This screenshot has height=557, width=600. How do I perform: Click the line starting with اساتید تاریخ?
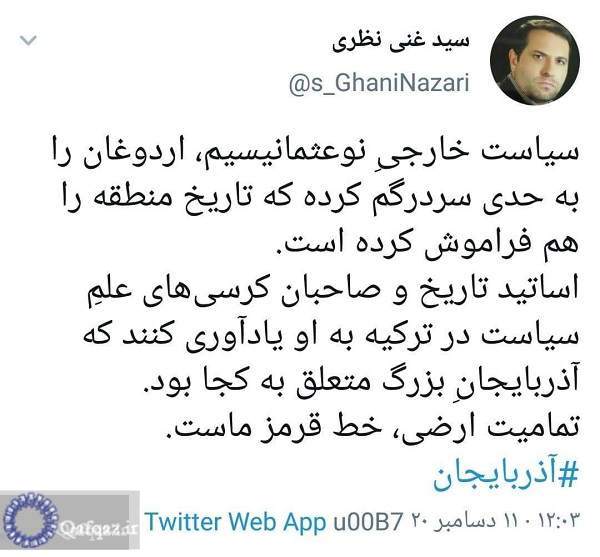[331, 291]
